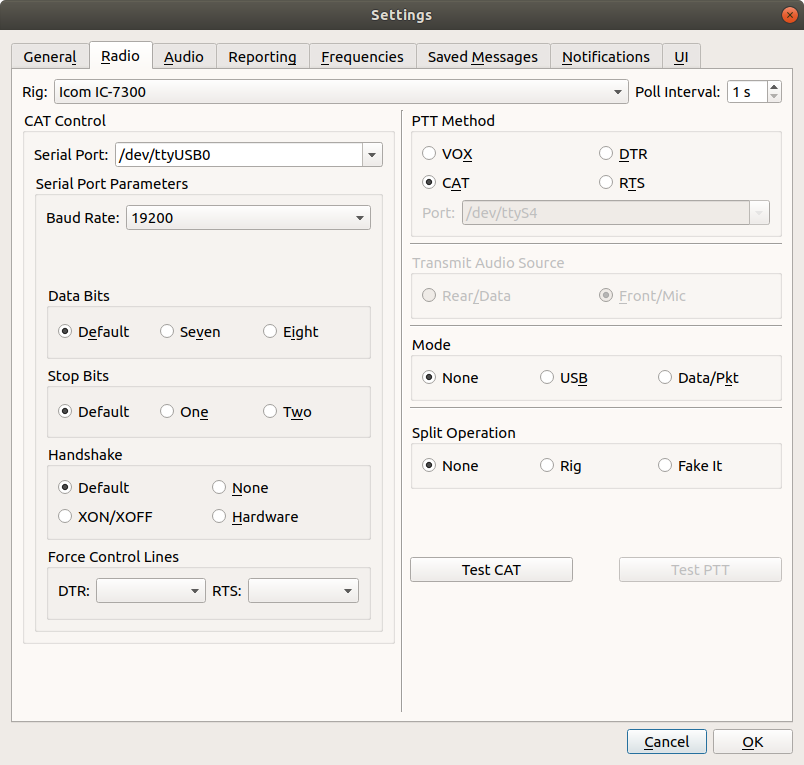
Task: Set Mode to USB
Action: [564, 378]
